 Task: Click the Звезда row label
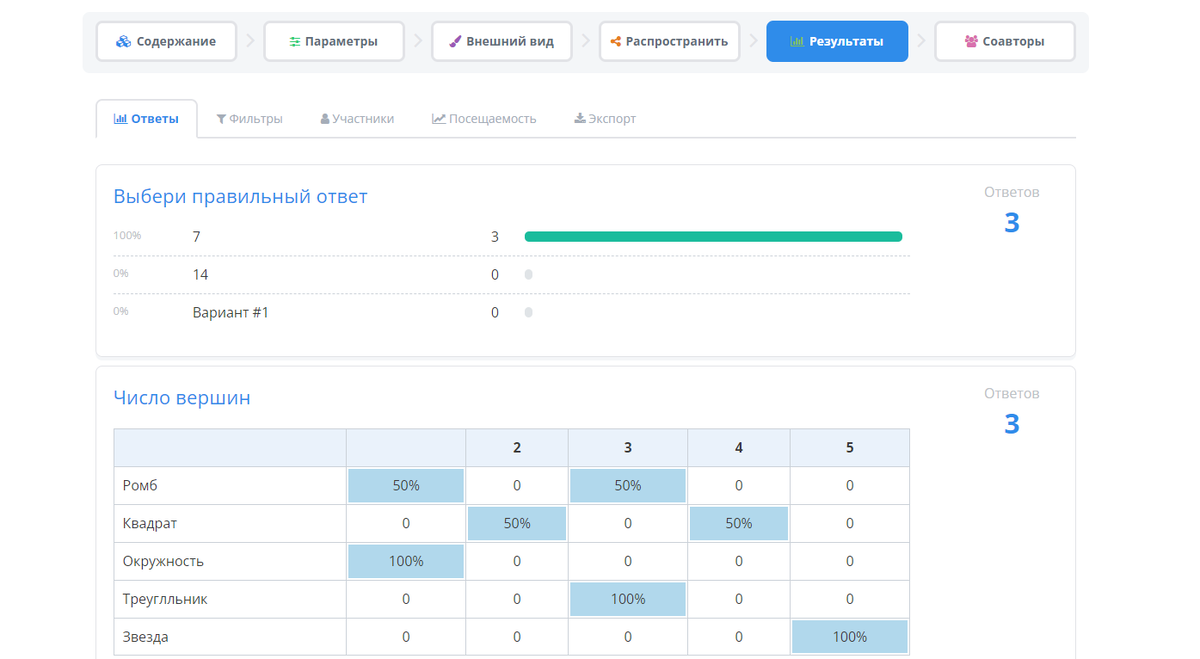146,638
